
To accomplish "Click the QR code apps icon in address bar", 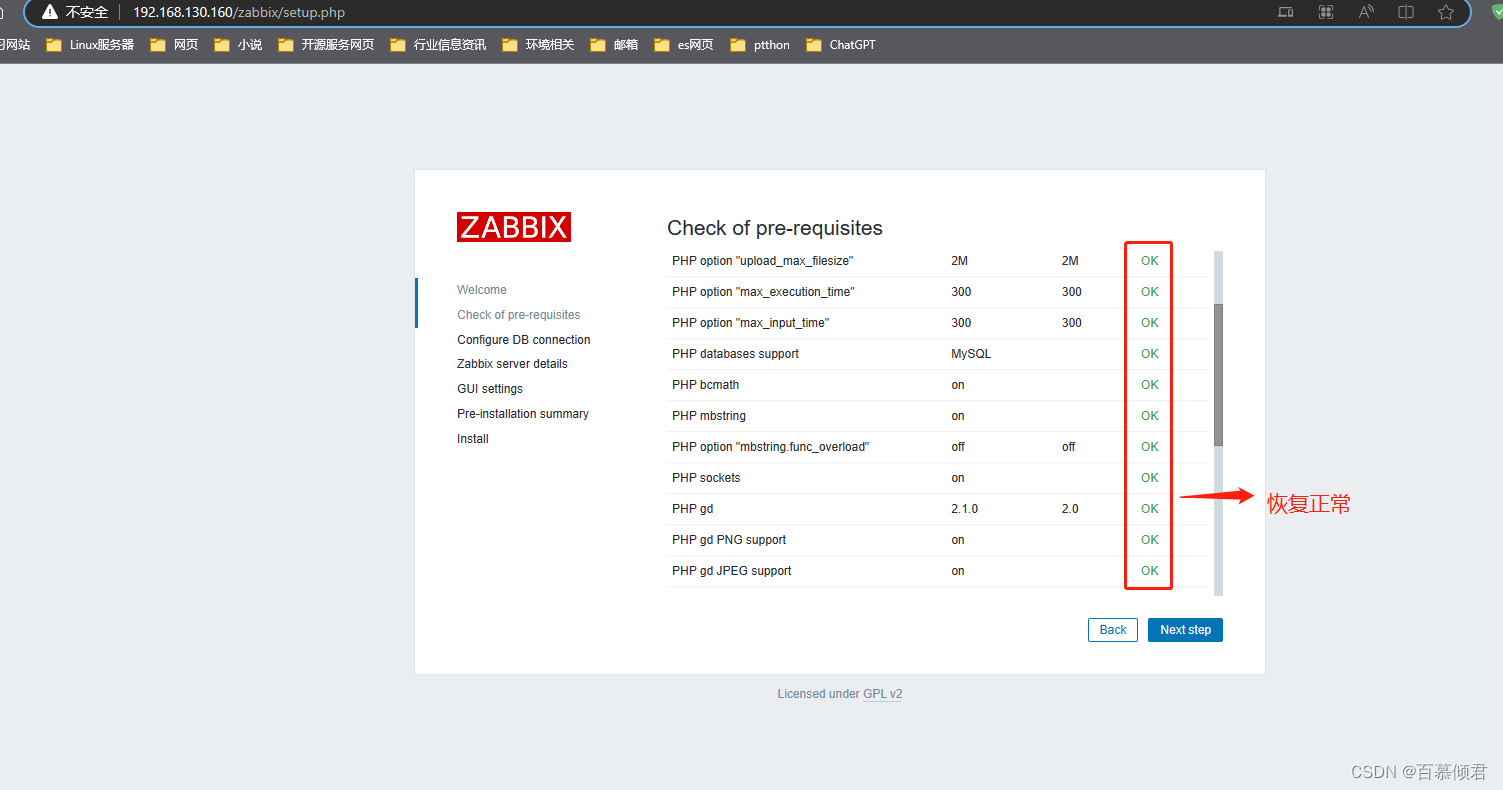I will (1326, 12).
